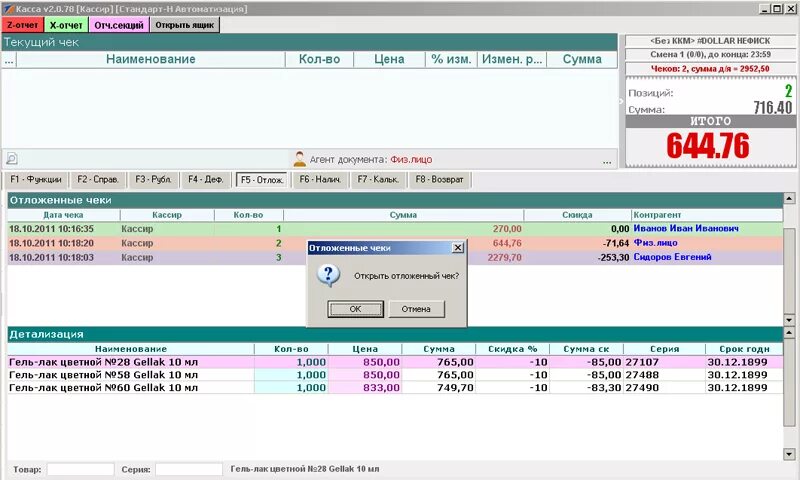Switch to F4 - Деф. tab
The image size is (800, 480).
click(x=206, y=180)
